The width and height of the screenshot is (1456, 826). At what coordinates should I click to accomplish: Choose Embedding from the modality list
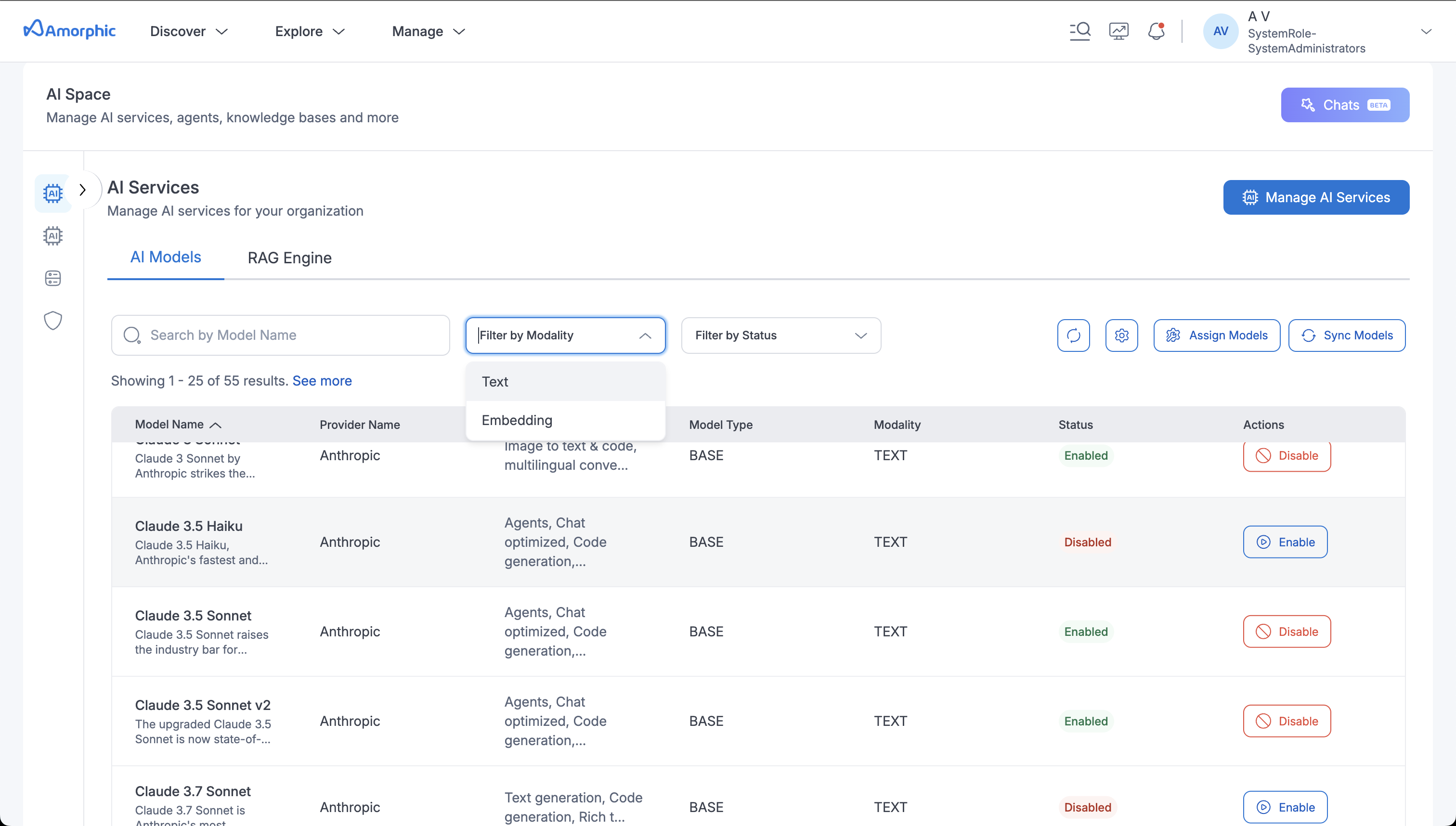[x=517, y=420]
